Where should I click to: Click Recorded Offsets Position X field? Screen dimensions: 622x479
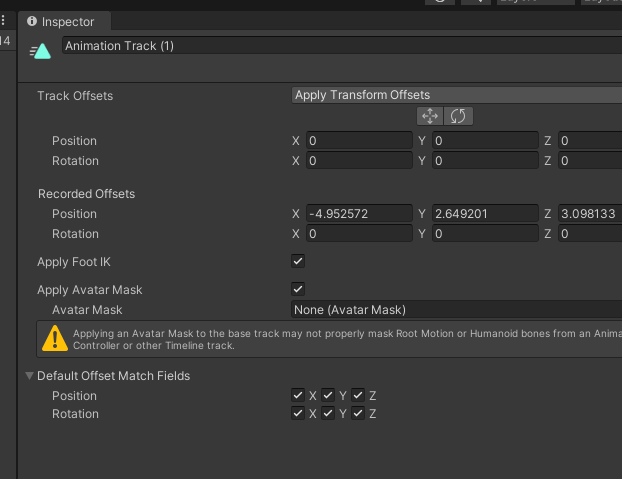359,213
